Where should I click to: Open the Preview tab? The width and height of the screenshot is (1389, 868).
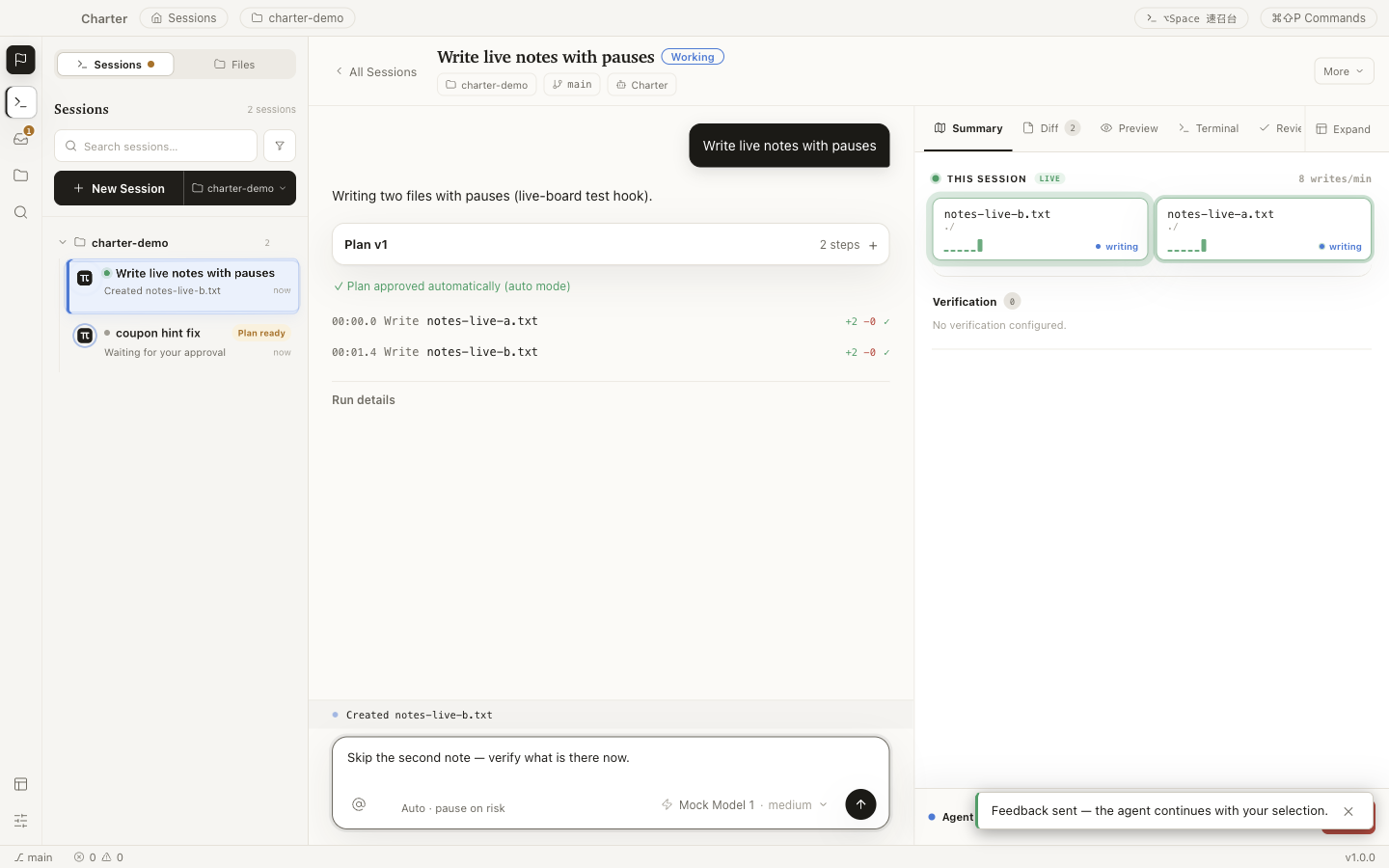pyautogui.click(x=1130, y=128)
